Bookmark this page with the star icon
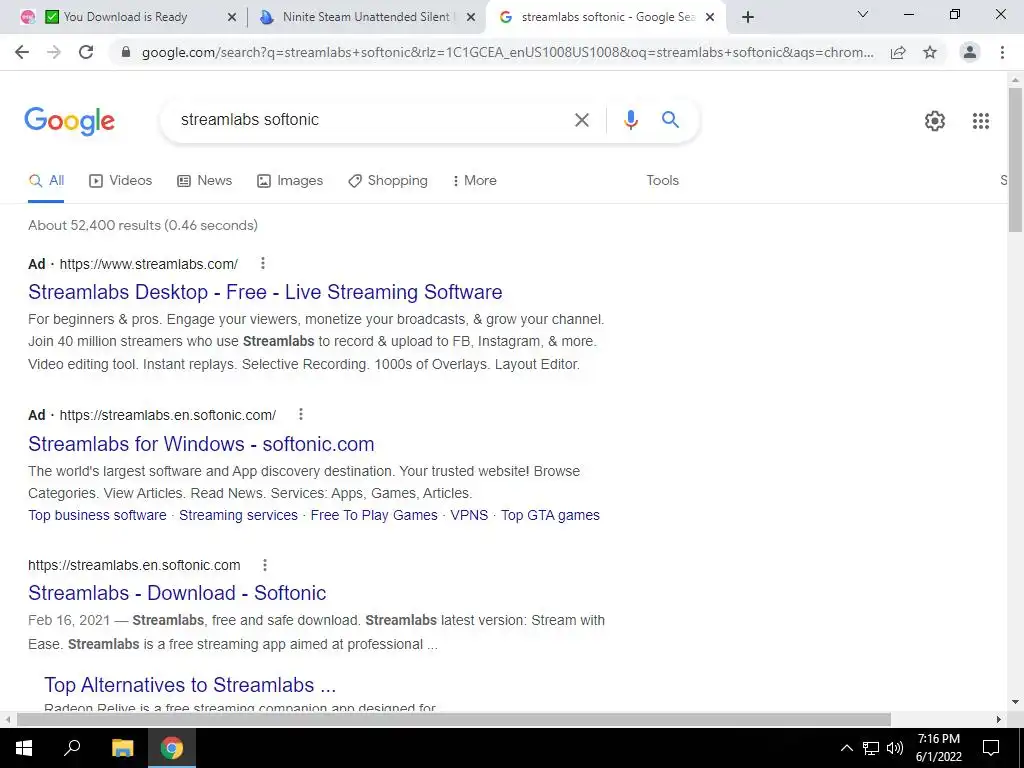Viewport: 1024px width, 768px height. tap(930, 52)
